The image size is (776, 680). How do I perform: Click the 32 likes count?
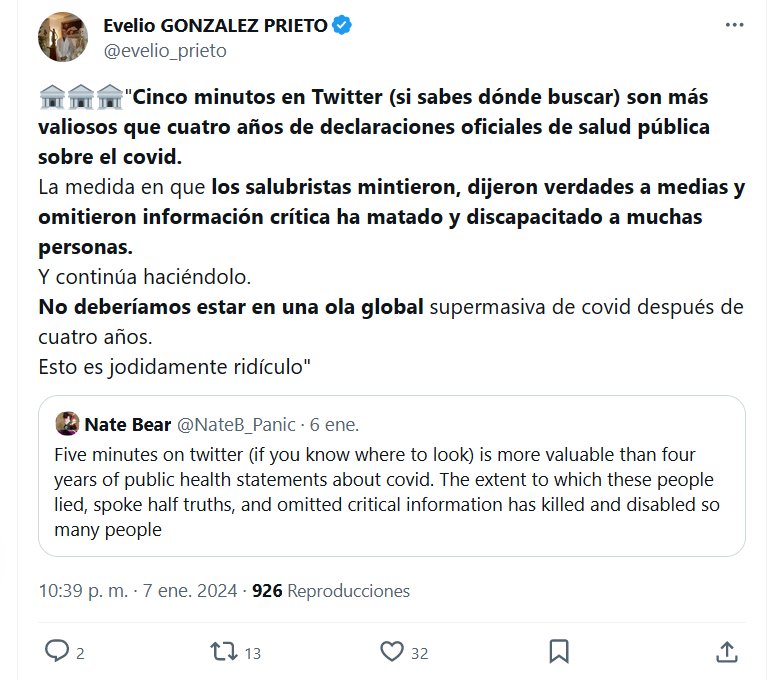tap(420, 653)
